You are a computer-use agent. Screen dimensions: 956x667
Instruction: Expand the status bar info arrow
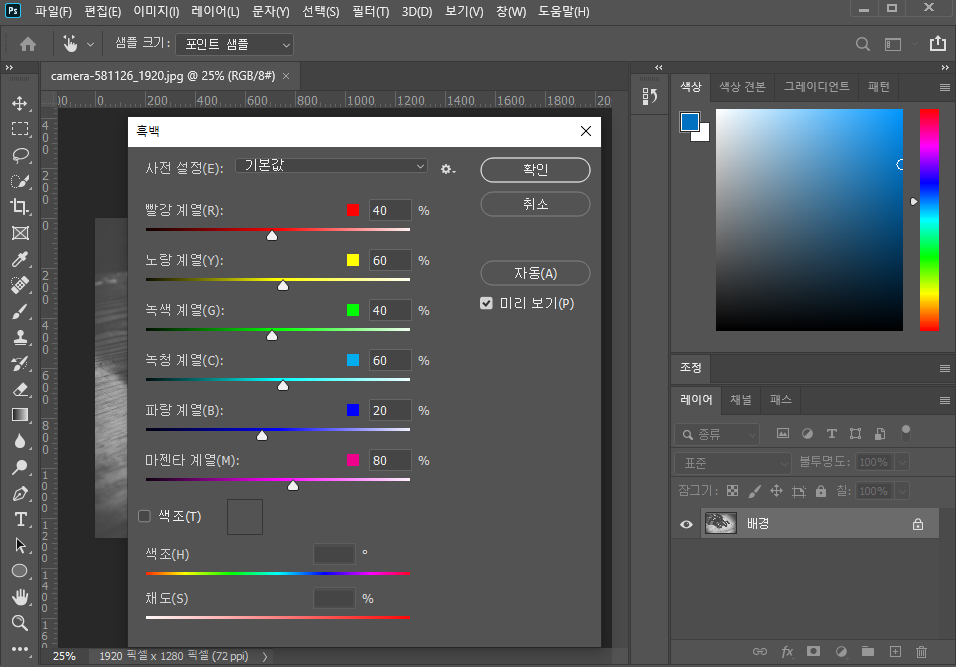pos(265,657)
